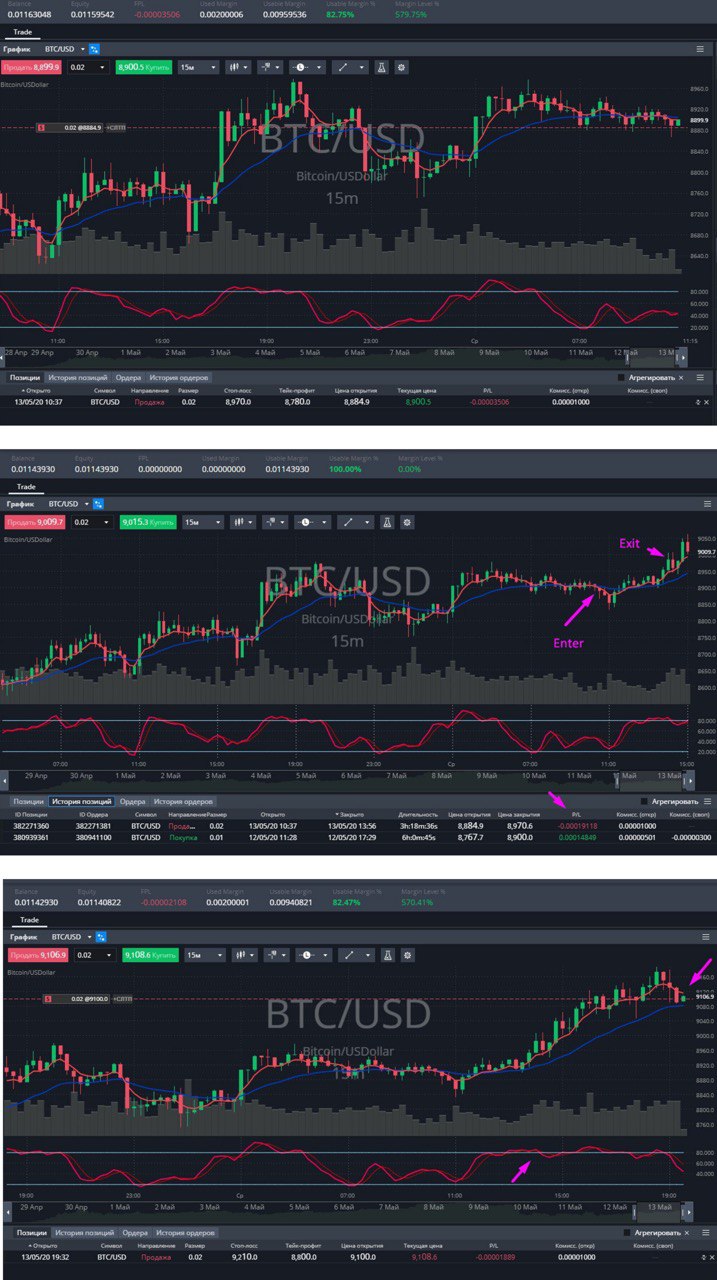Click blue link icon beside BTC/USD above Продать 9,009.7
Image resolution: width=717 pixels, height=1280 pixels.
(x=99, y=503)
